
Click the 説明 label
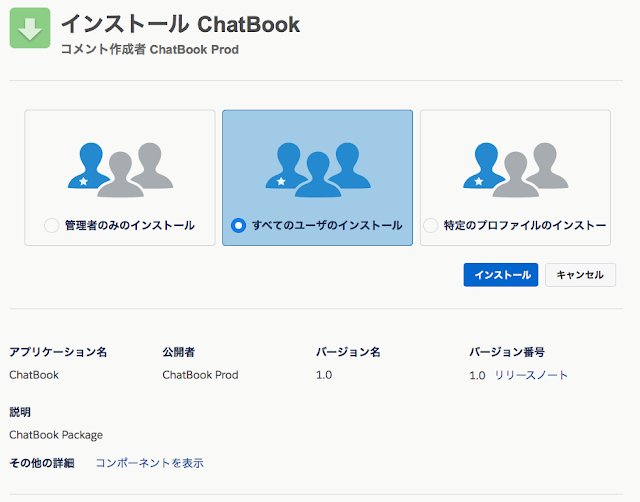coord(20,412)
